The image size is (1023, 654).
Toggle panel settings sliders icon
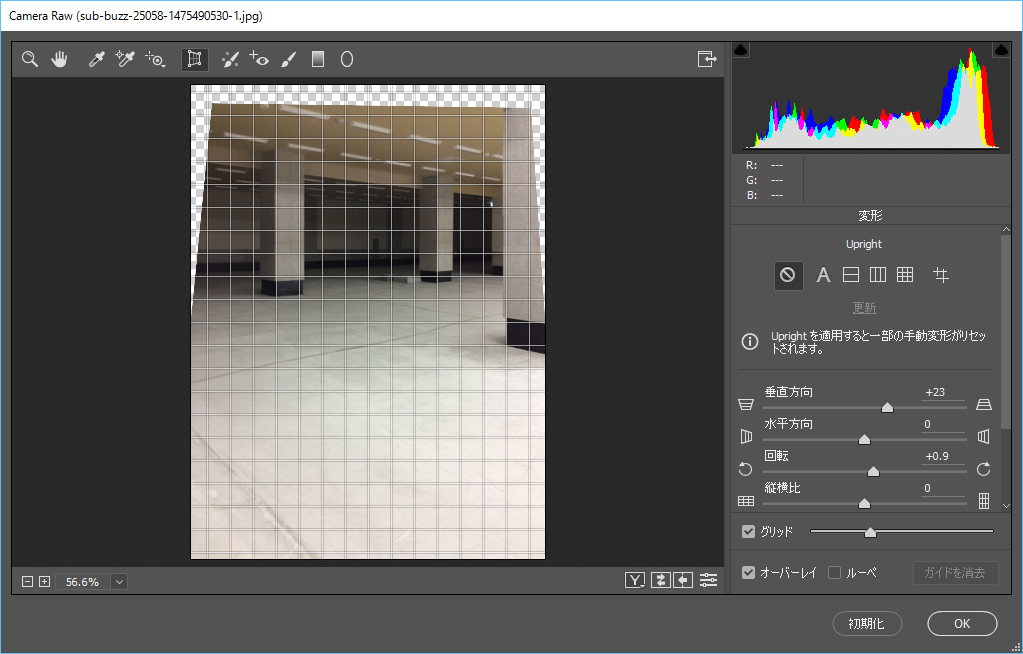coord(709,580)
